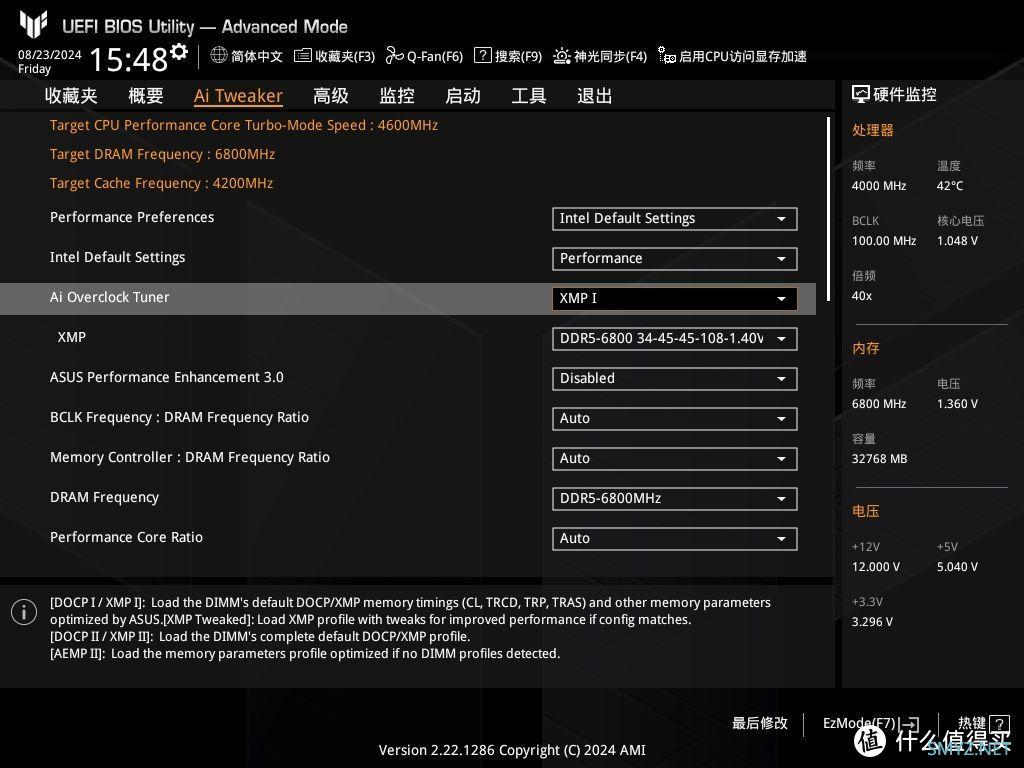Click 搜索(F9) button
Image resolution: width=1024 pixels, height=768 pixels.
click(508, 56)
